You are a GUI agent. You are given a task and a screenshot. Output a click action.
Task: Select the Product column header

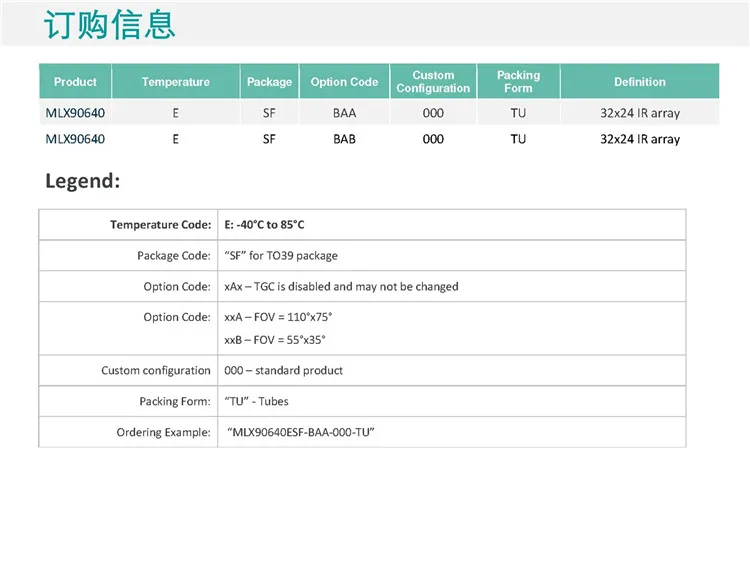point(75,82)
